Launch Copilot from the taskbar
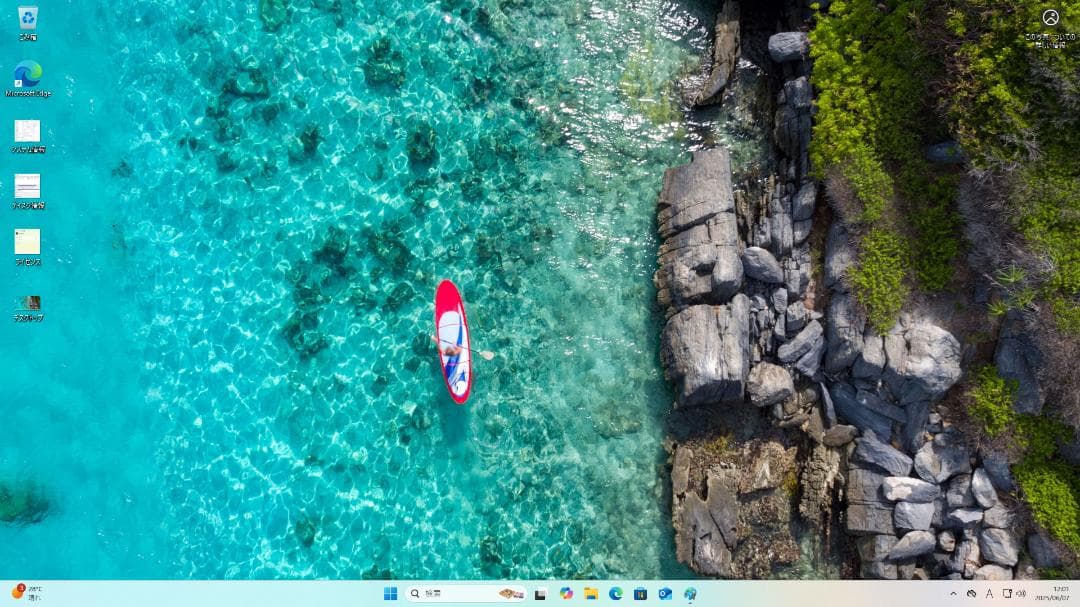1080x607 pixels. 566,593
